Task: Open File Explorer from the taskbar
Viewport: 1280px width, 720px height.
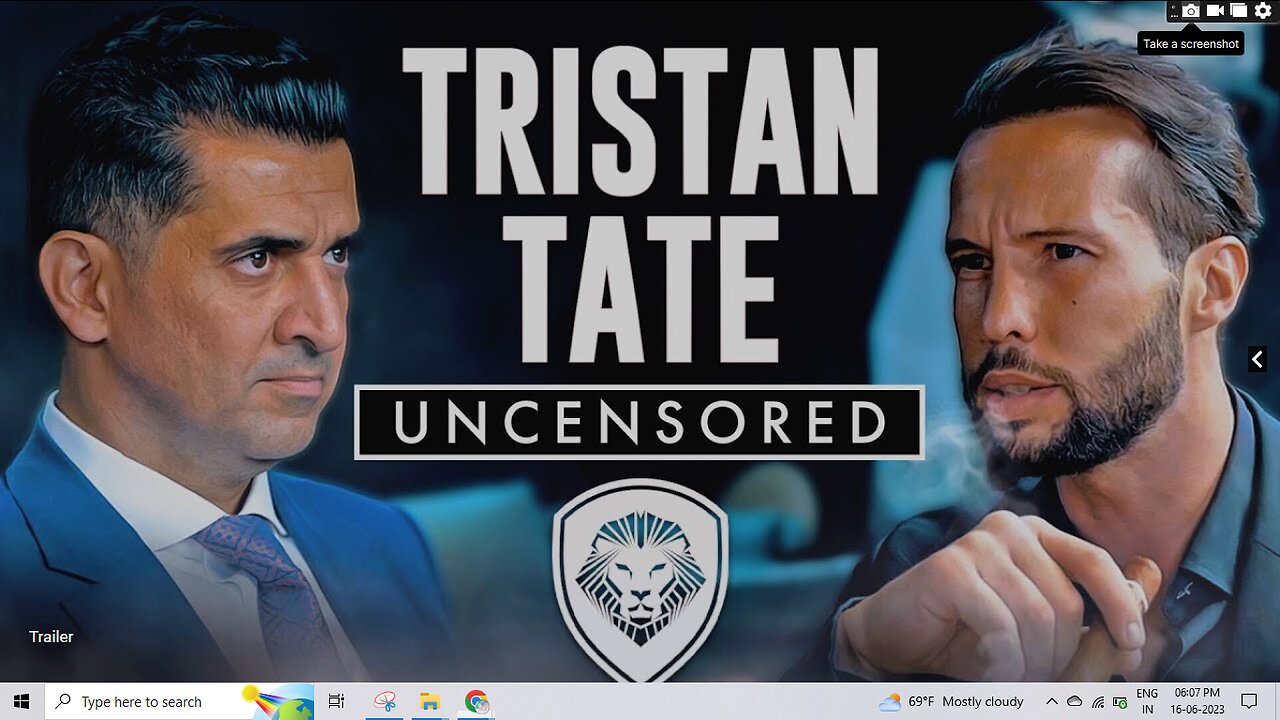Action: pos(430,701)
